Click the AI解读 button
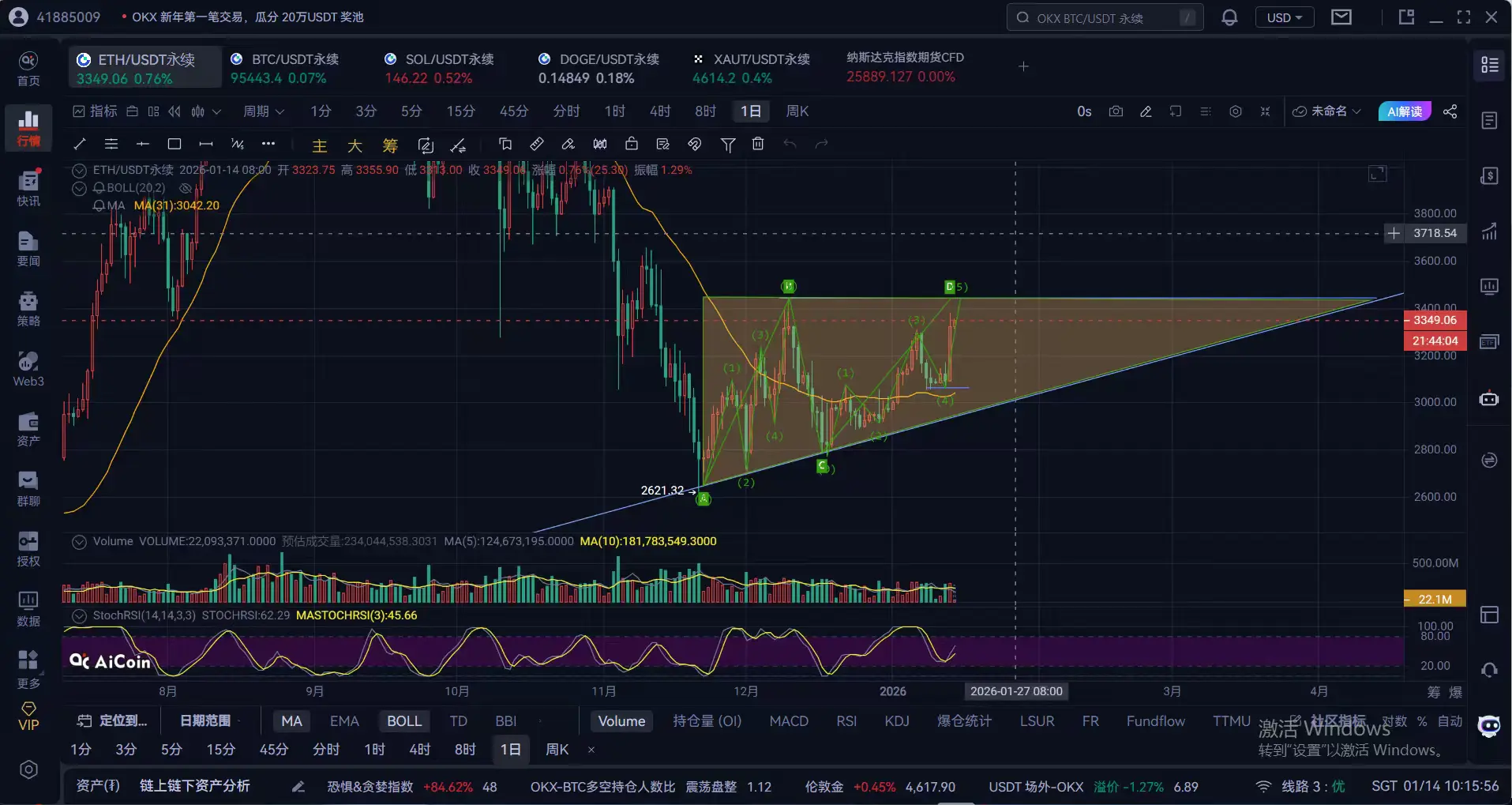This screenshot has height=805, width=1512. click(x=1405, y=111)
